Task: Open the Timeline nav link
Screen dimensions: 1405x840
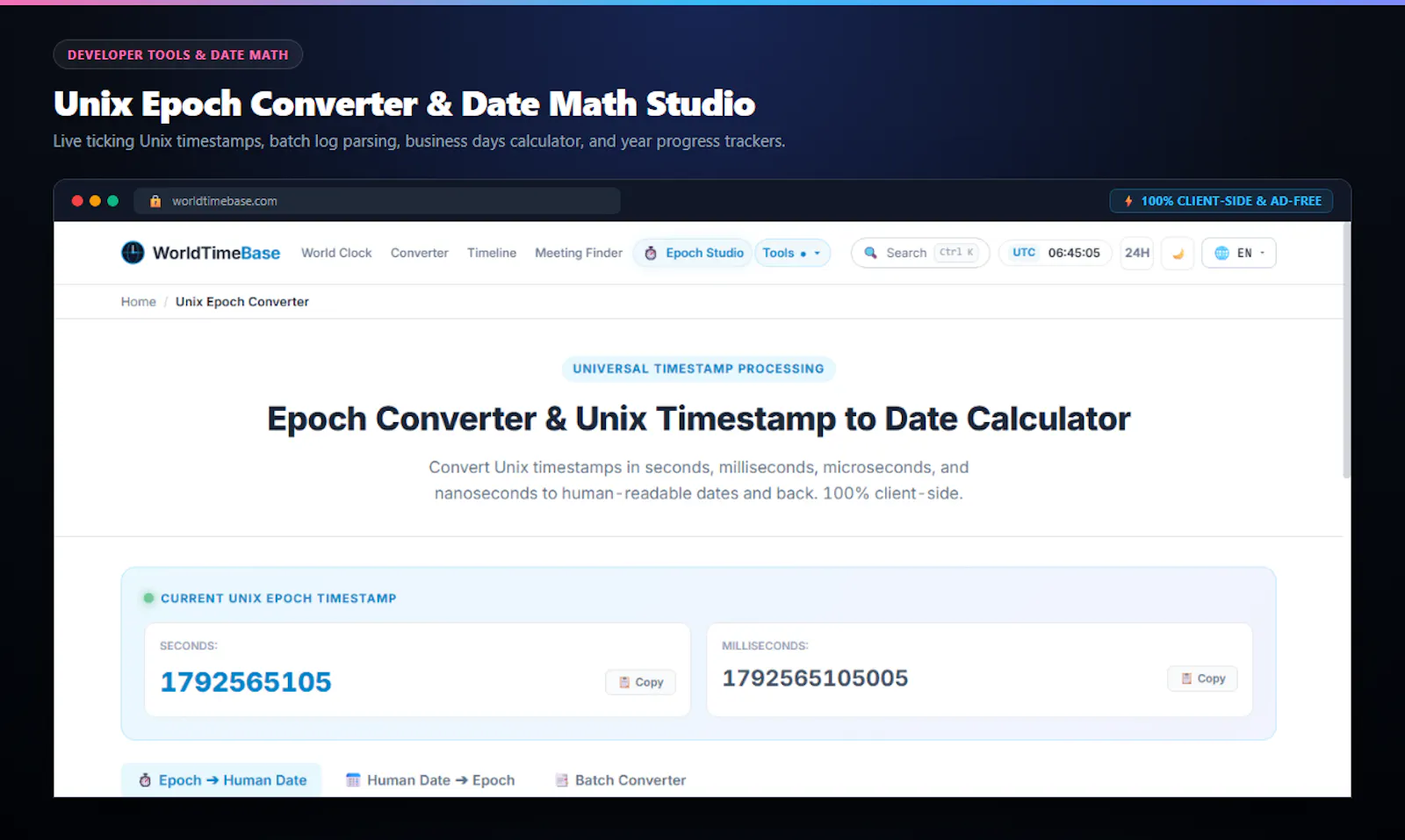Action: tap(492, 253)
